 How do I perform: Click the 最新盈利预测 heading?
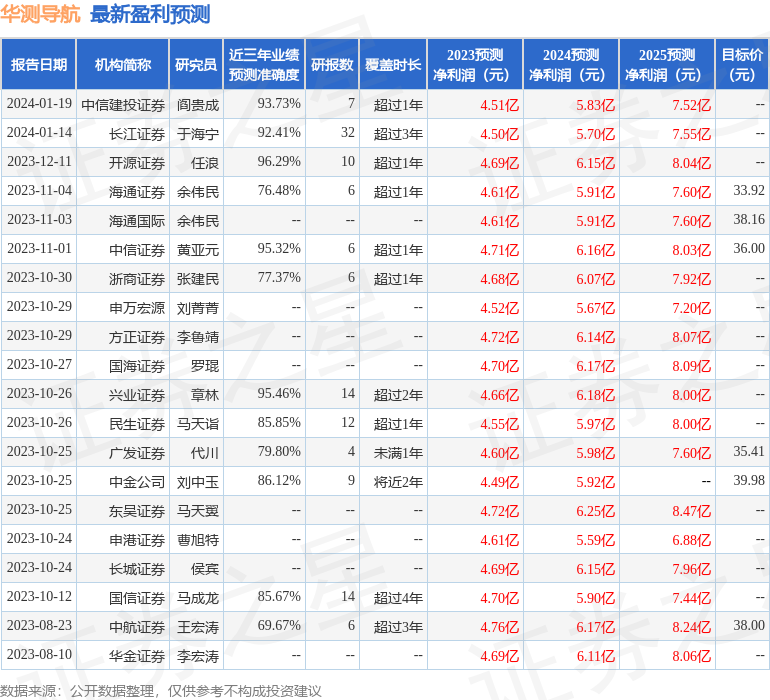[150, 14]
